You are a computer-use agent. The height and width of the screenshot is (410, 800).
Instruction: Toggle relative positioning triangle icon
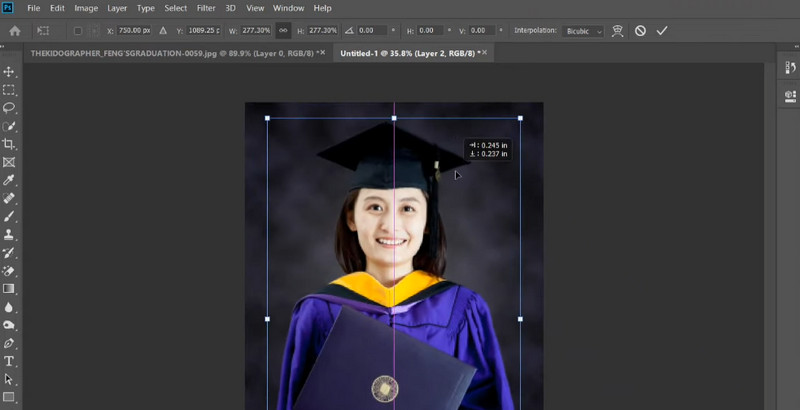click(163, 31)
